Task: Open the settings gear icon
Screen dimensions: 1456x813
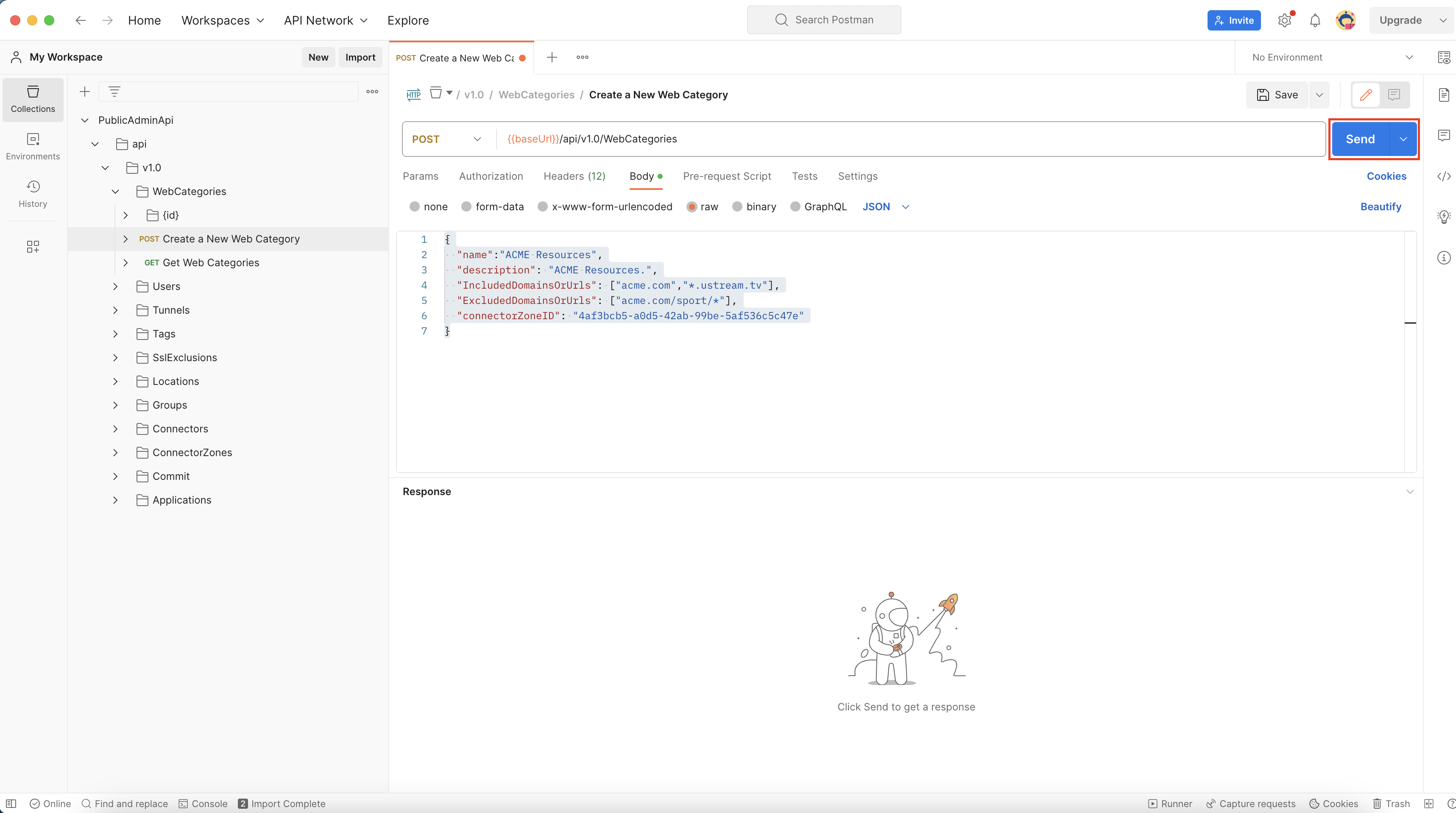Action: (x=1284, y=20)
